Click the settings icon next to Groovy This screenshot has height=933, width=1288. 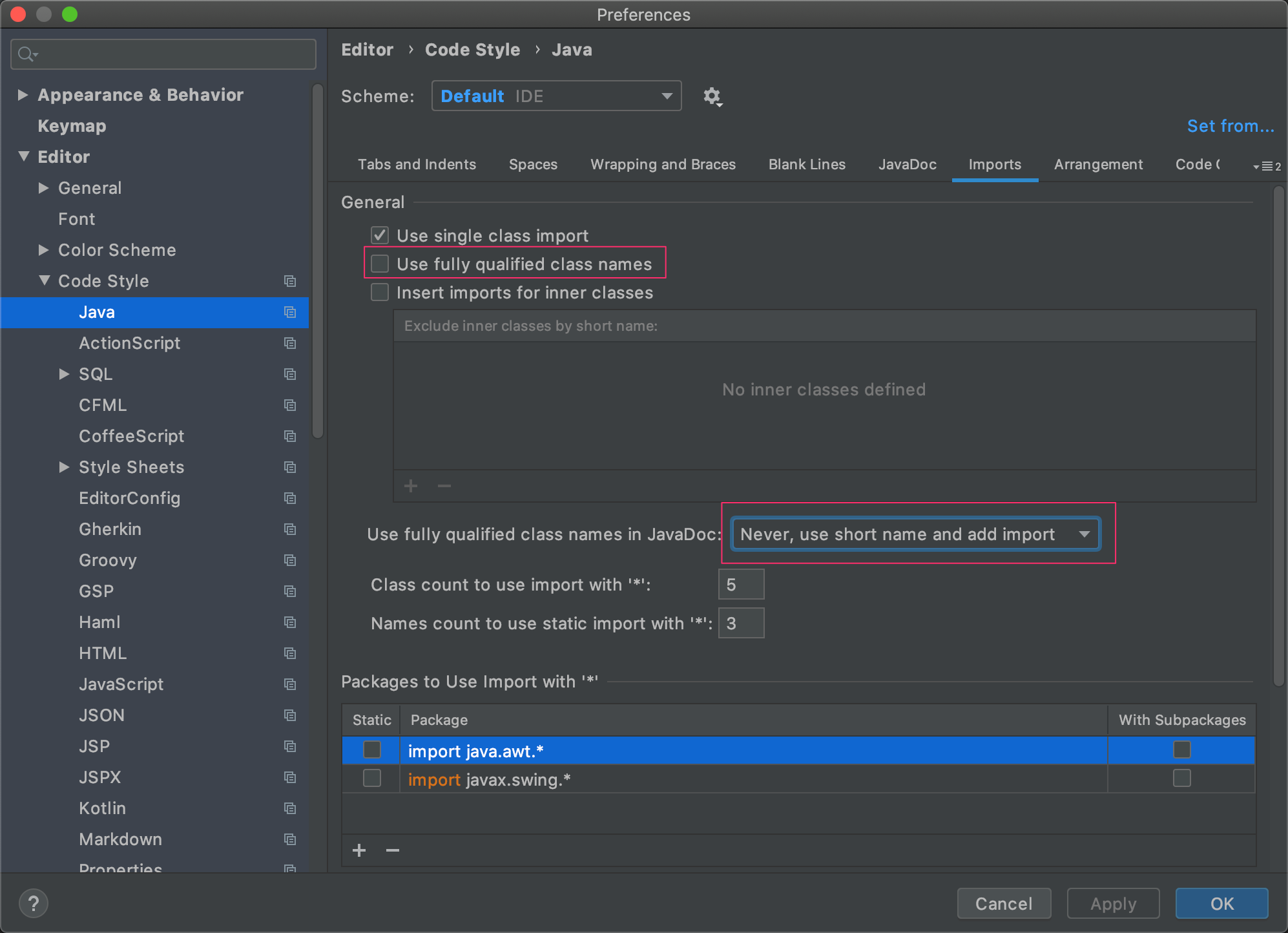coord(290,560)
